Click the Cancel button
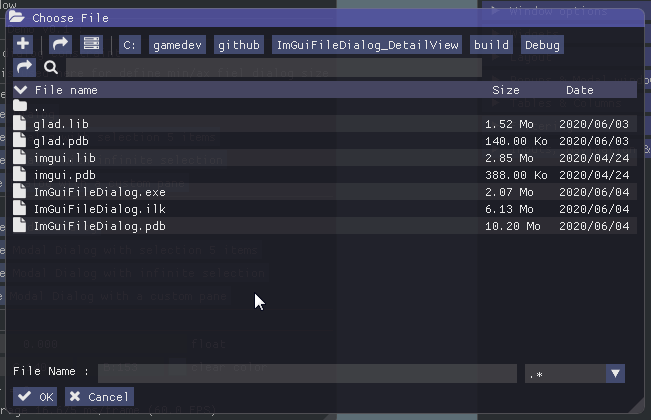 [x=99, y=397]
